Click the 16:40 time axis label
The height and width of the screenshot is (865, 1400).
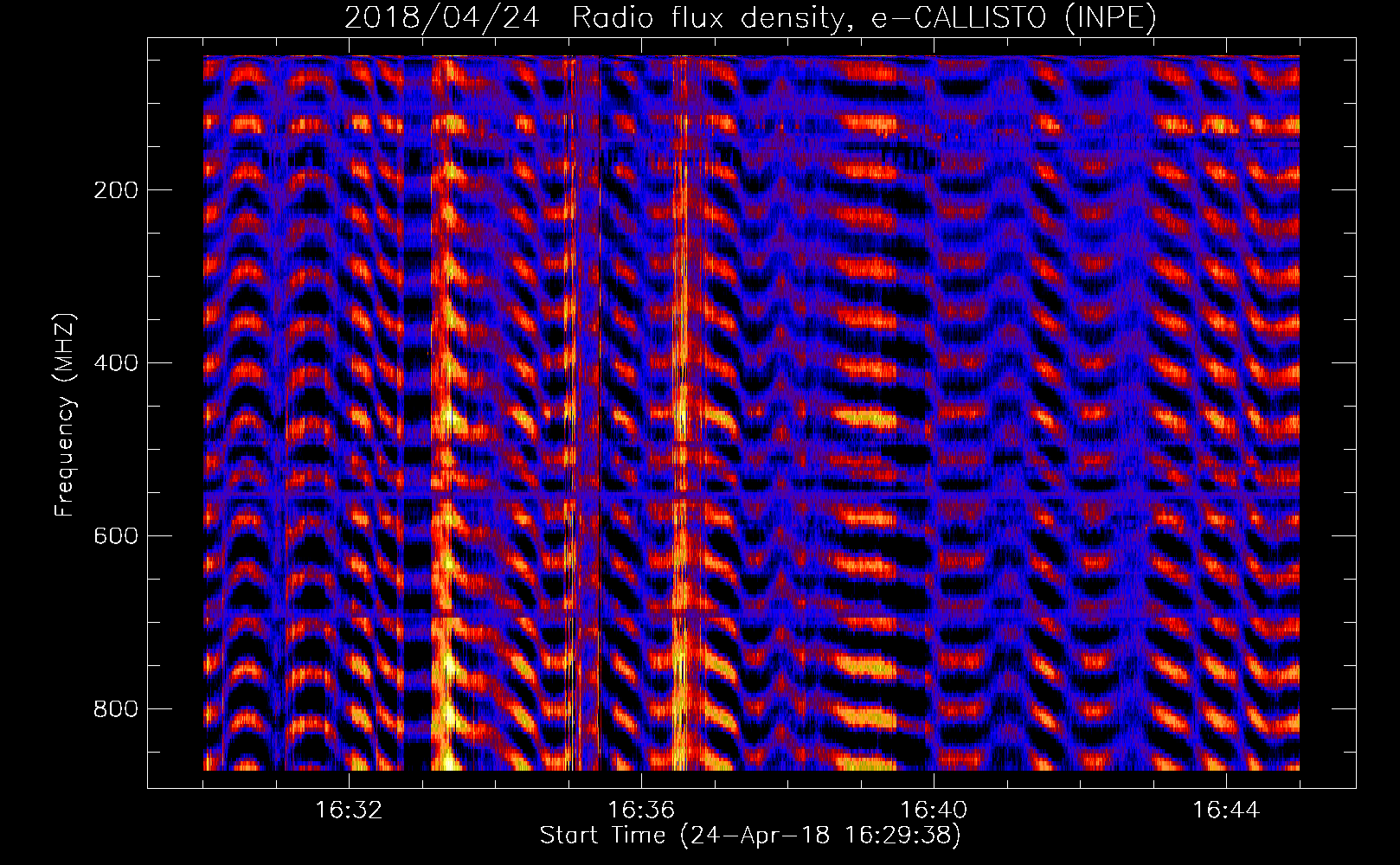point(934,811)
